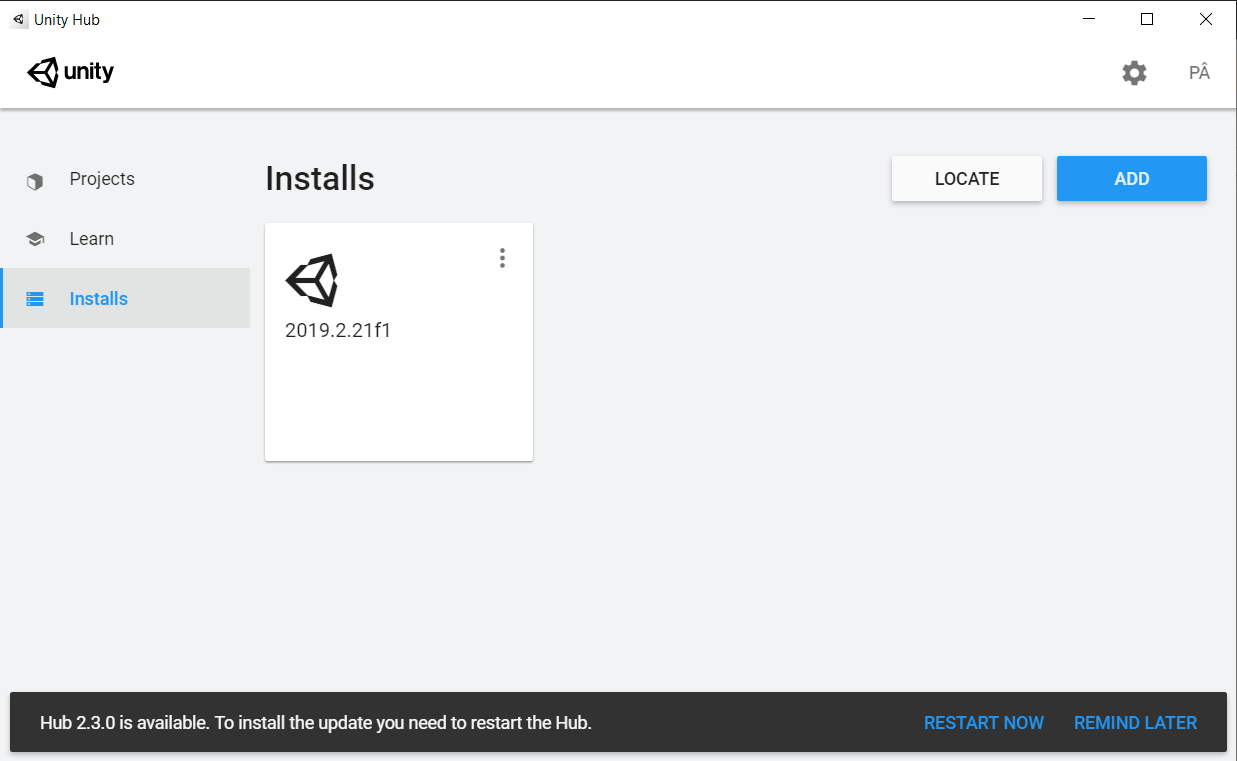Click the Unity logo in header
Viewport: 1237px width, 761px height.
click(x=70, y=72)
